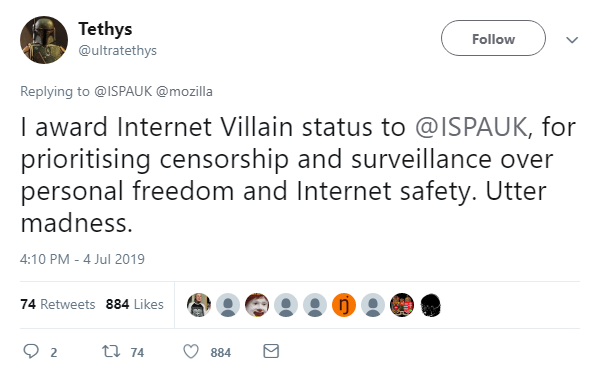This screenshot has width=600, height=374.
Task: Open @ISPAUK in the Replying to line
Action: [x=123, y=91]
